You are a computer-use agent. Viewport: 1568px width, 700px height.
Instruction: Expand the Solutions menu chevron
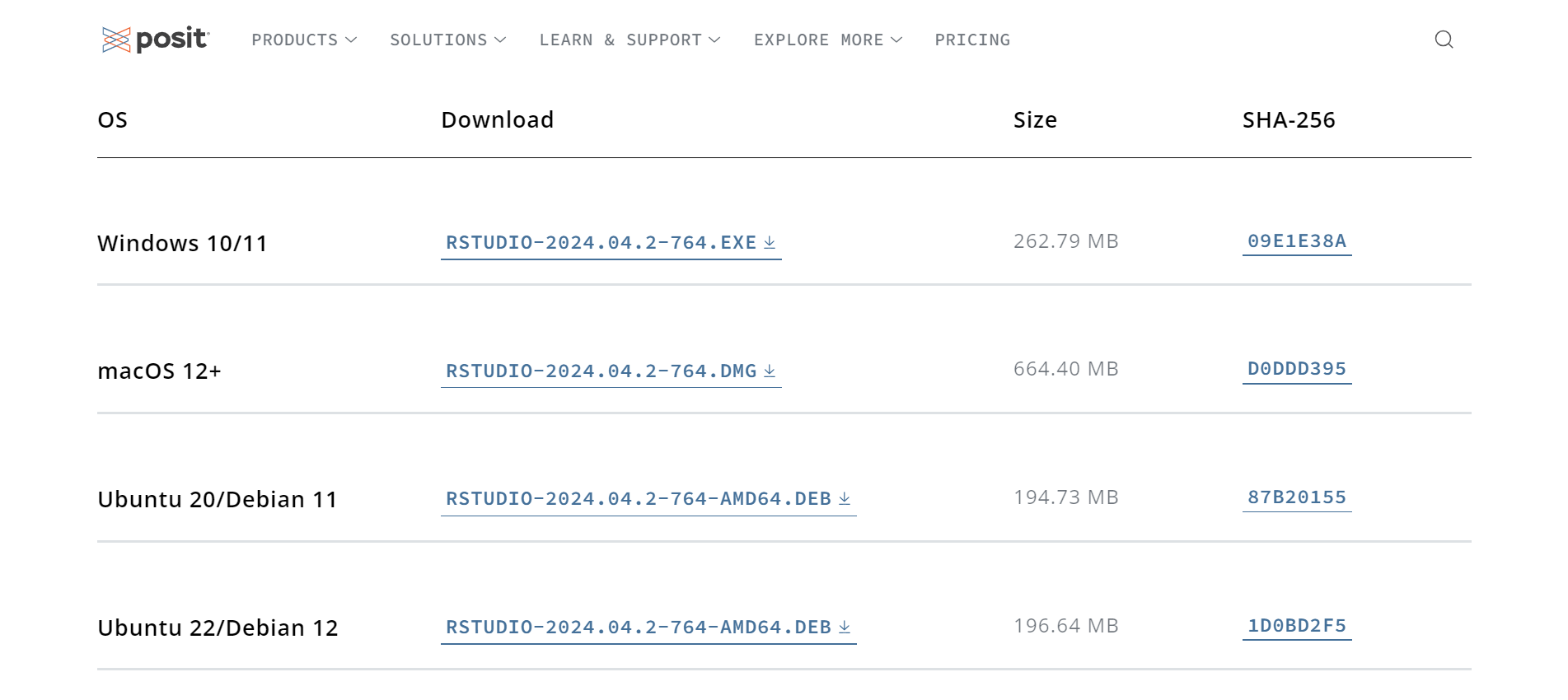(x=500, y=40)
